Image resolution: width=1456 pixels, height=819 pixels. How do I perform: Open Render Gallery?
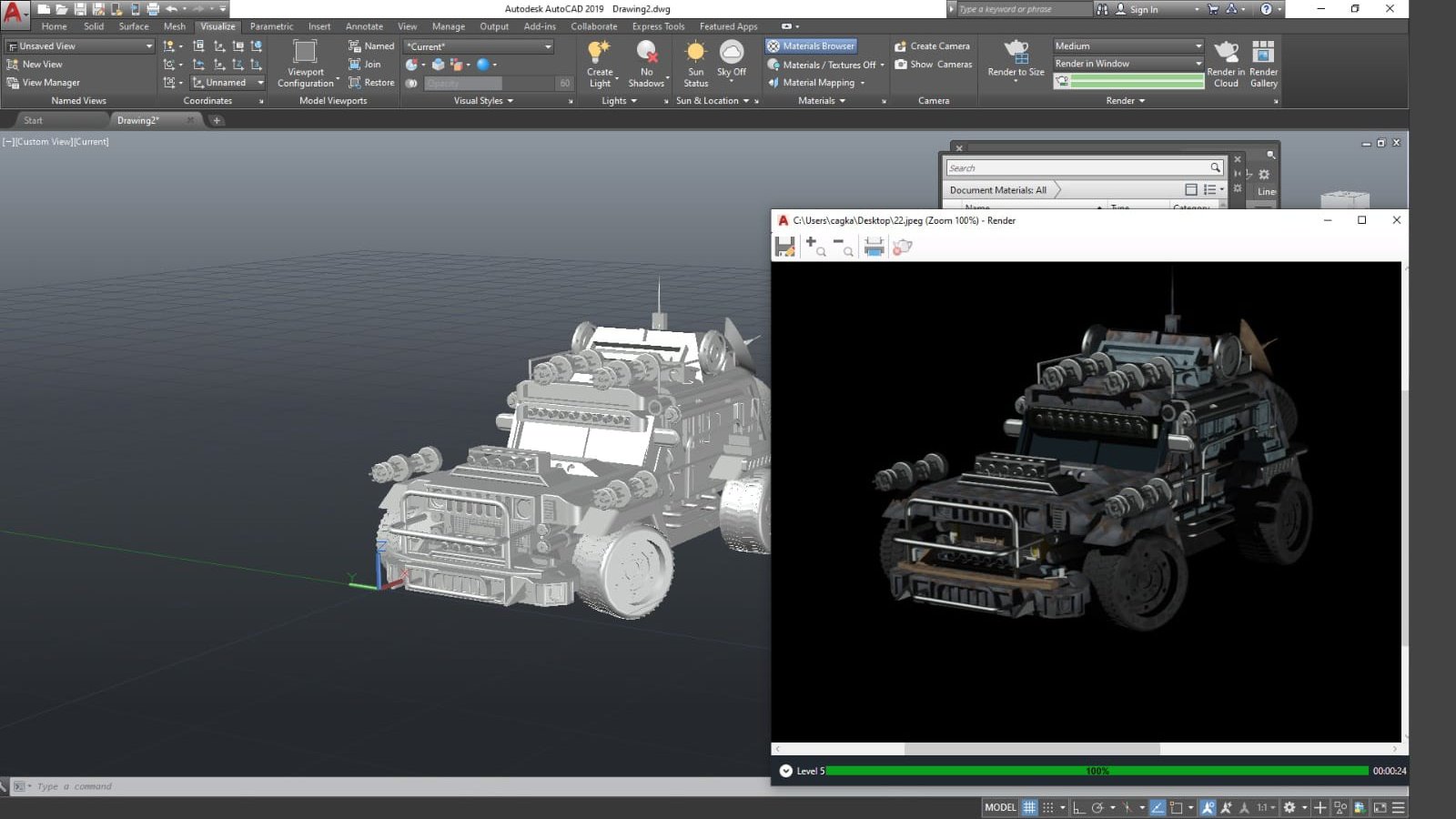coord(1263,53)
